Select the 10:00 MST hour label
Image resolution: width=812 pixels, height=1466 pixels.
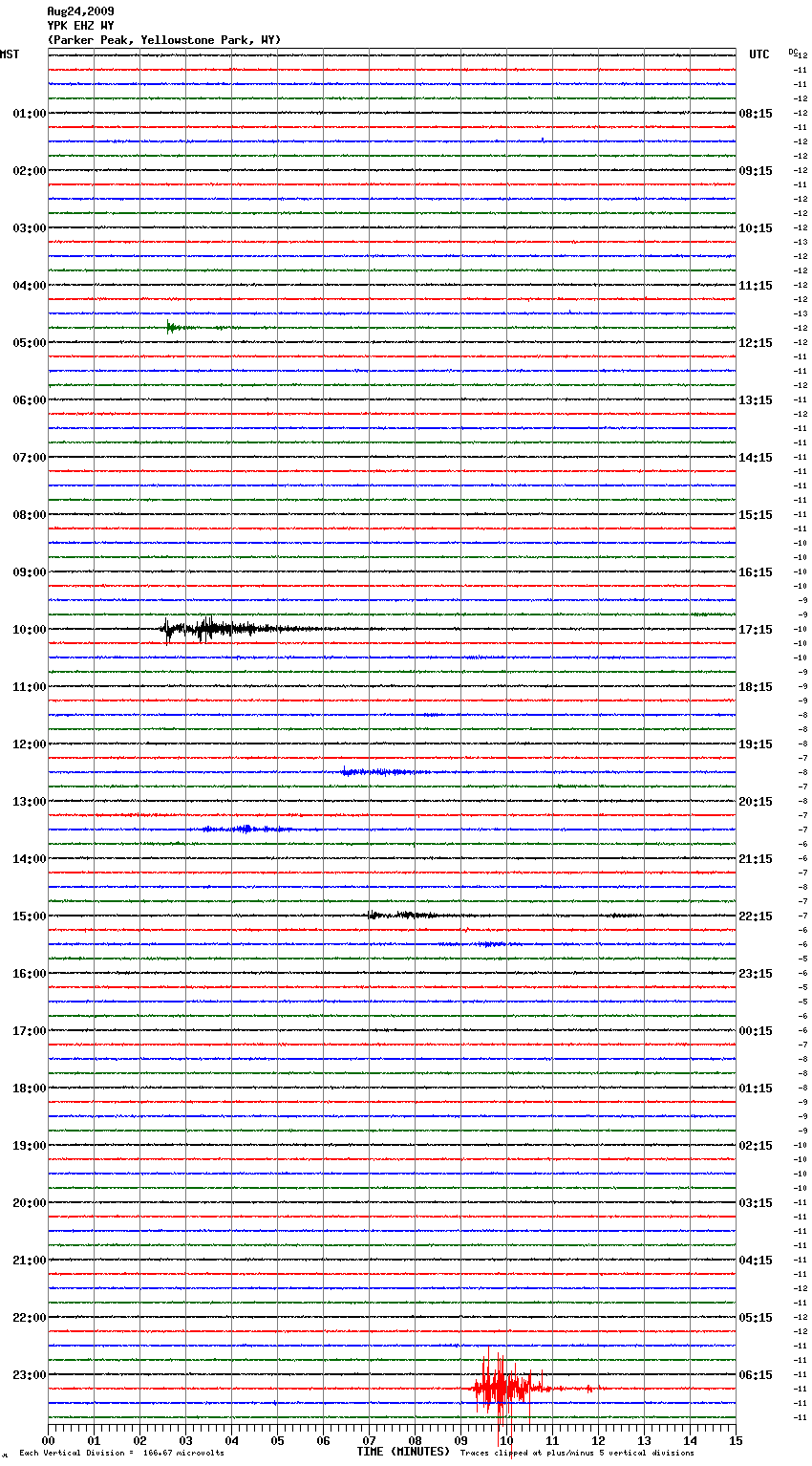tap(30, 630)
